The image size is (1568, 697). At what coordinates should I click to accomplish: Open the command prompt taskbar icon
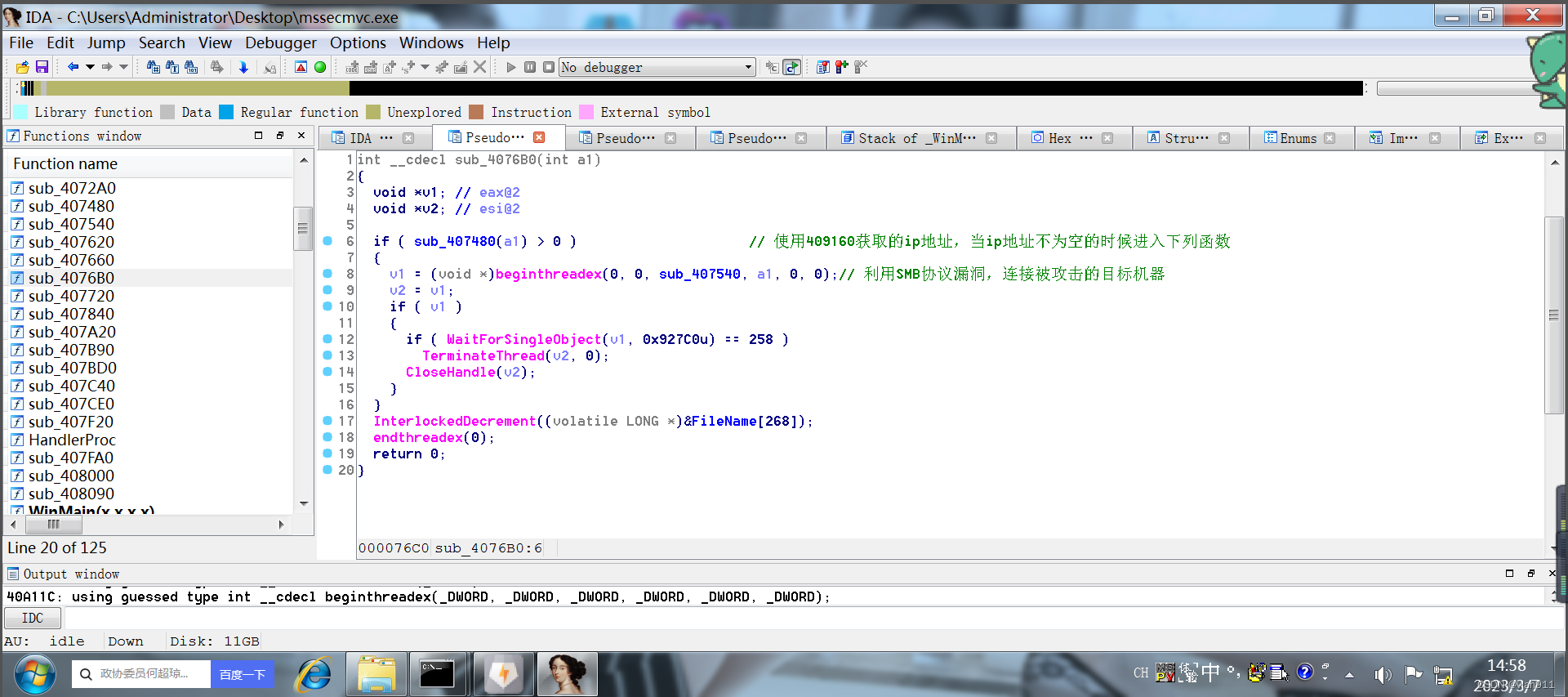point(438,674)
